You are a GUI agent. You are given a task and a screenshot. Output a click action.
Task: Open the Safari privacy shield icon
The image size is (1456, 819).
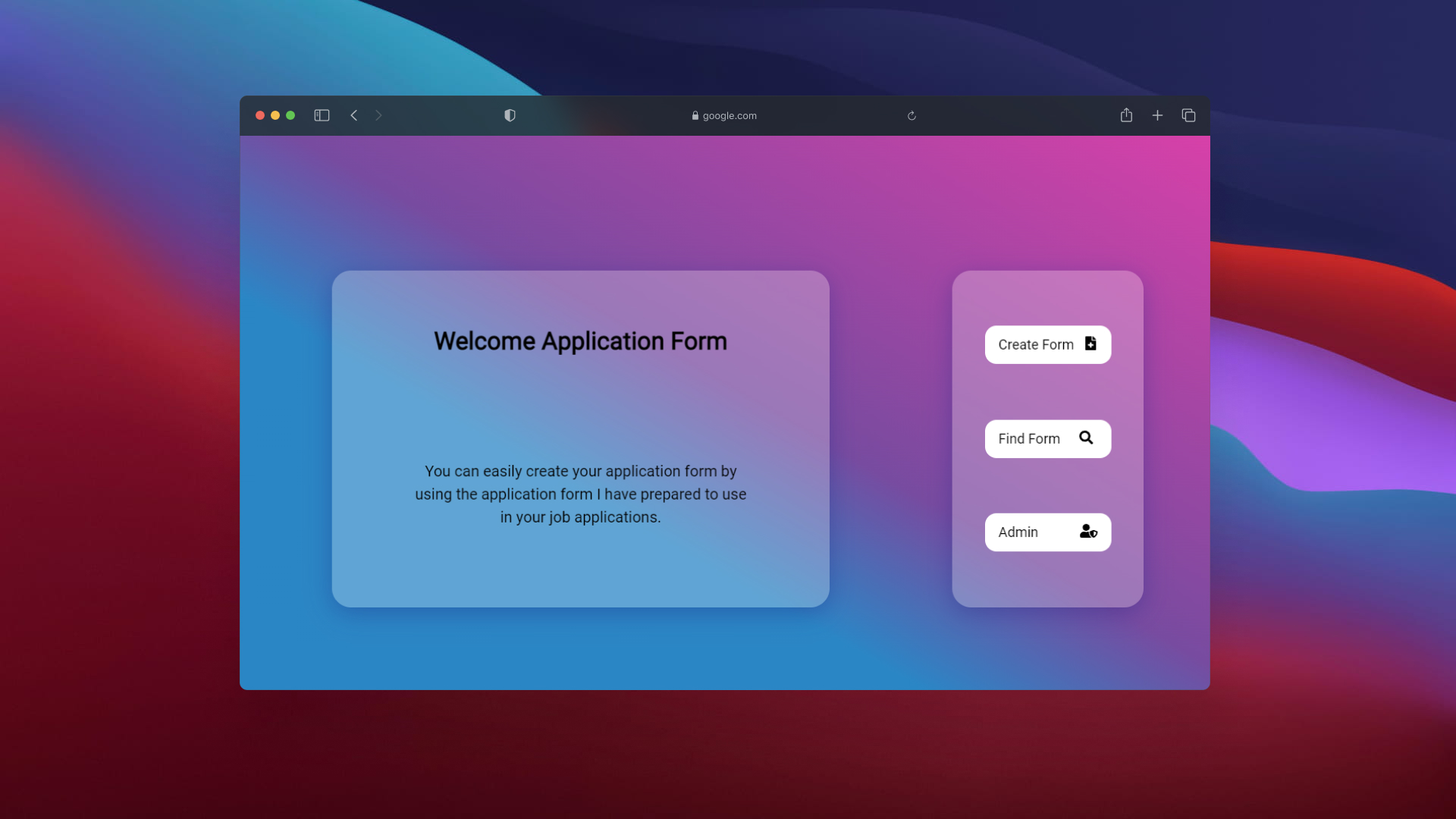pyautogui.click(x=510, y=115)
